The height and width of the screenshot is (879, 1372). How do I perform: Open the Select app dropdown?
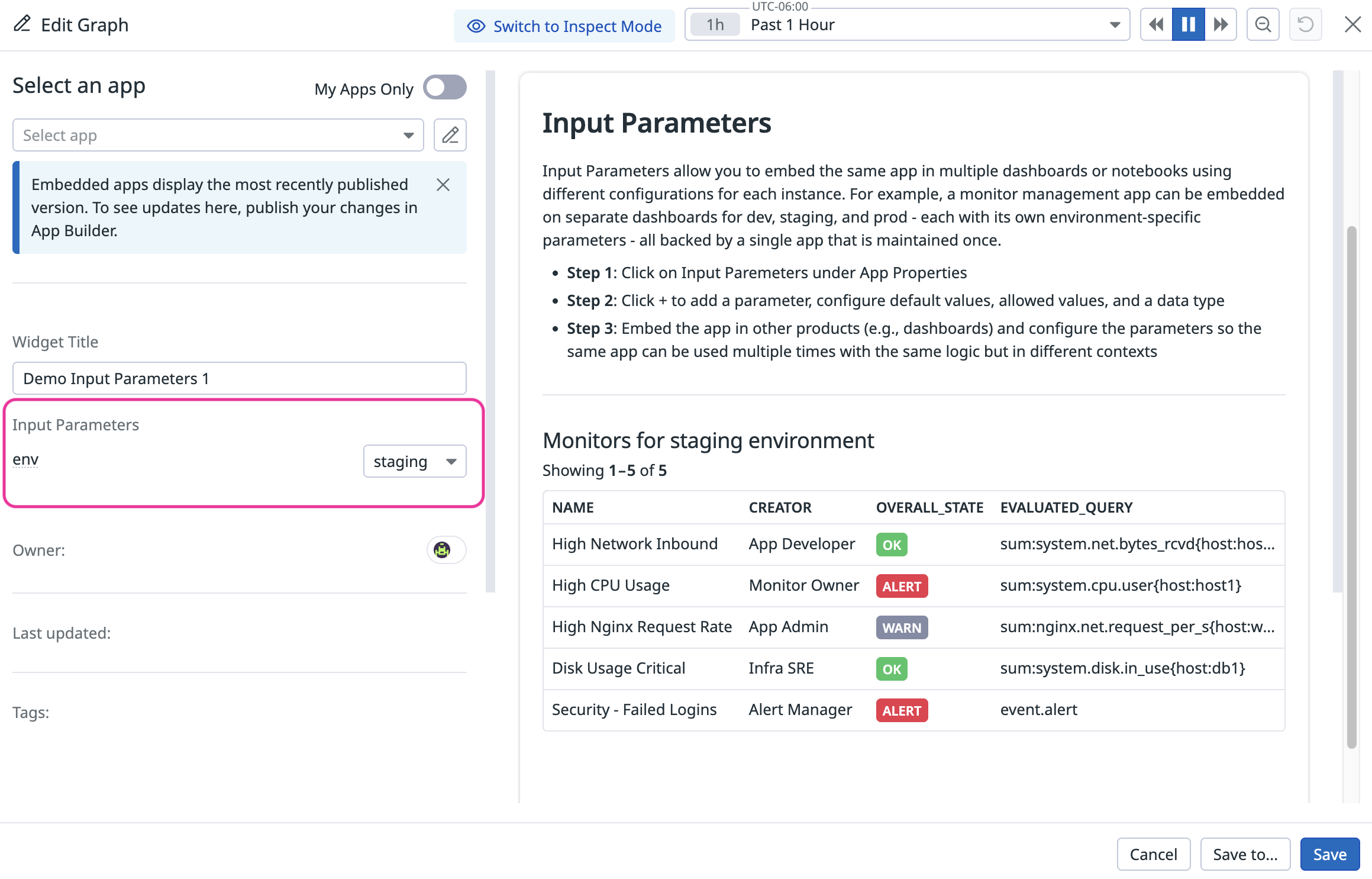click(218, 135)
